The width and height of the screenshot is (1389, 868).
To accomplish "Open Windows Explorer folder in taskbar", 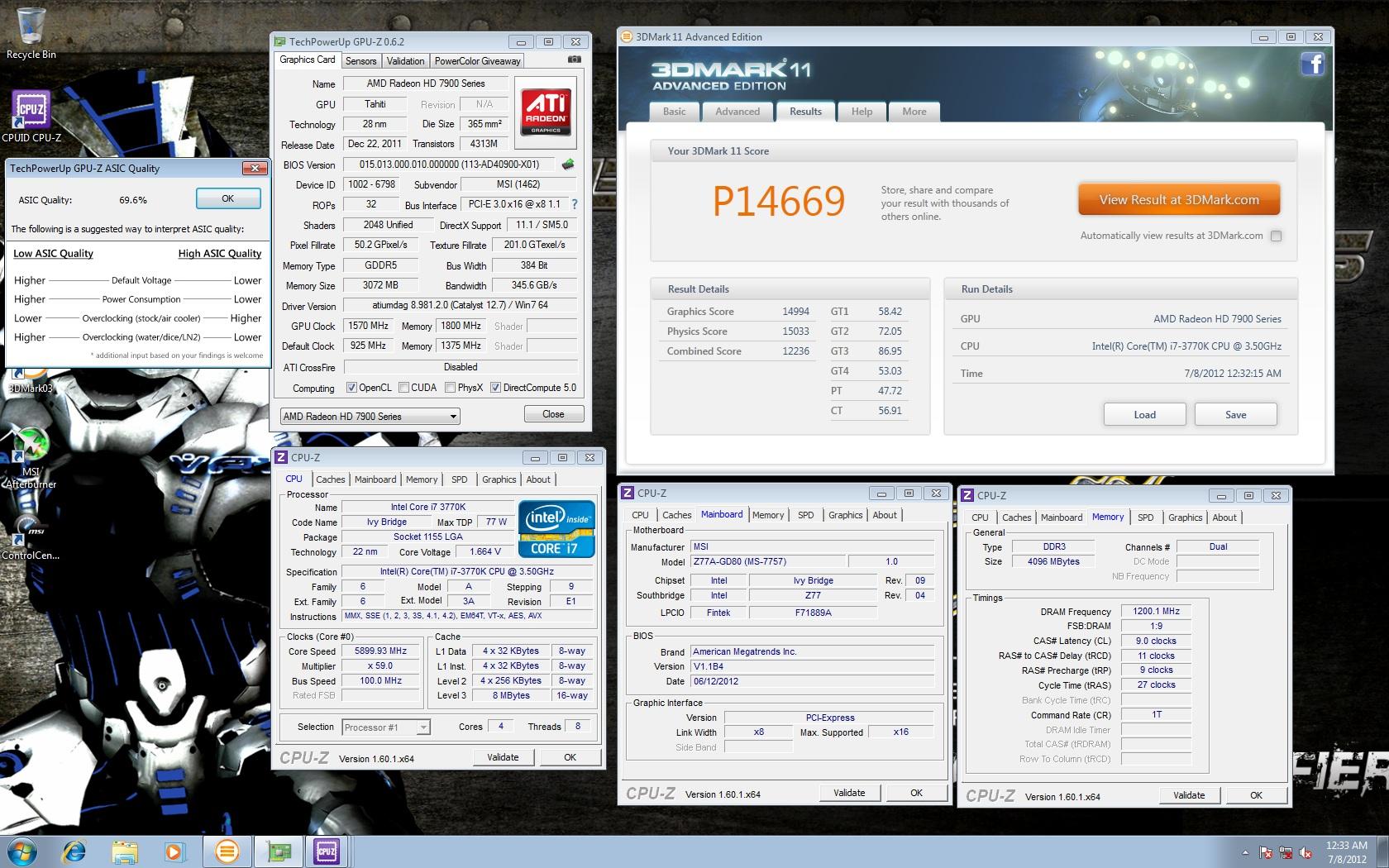I will (125, 851).
